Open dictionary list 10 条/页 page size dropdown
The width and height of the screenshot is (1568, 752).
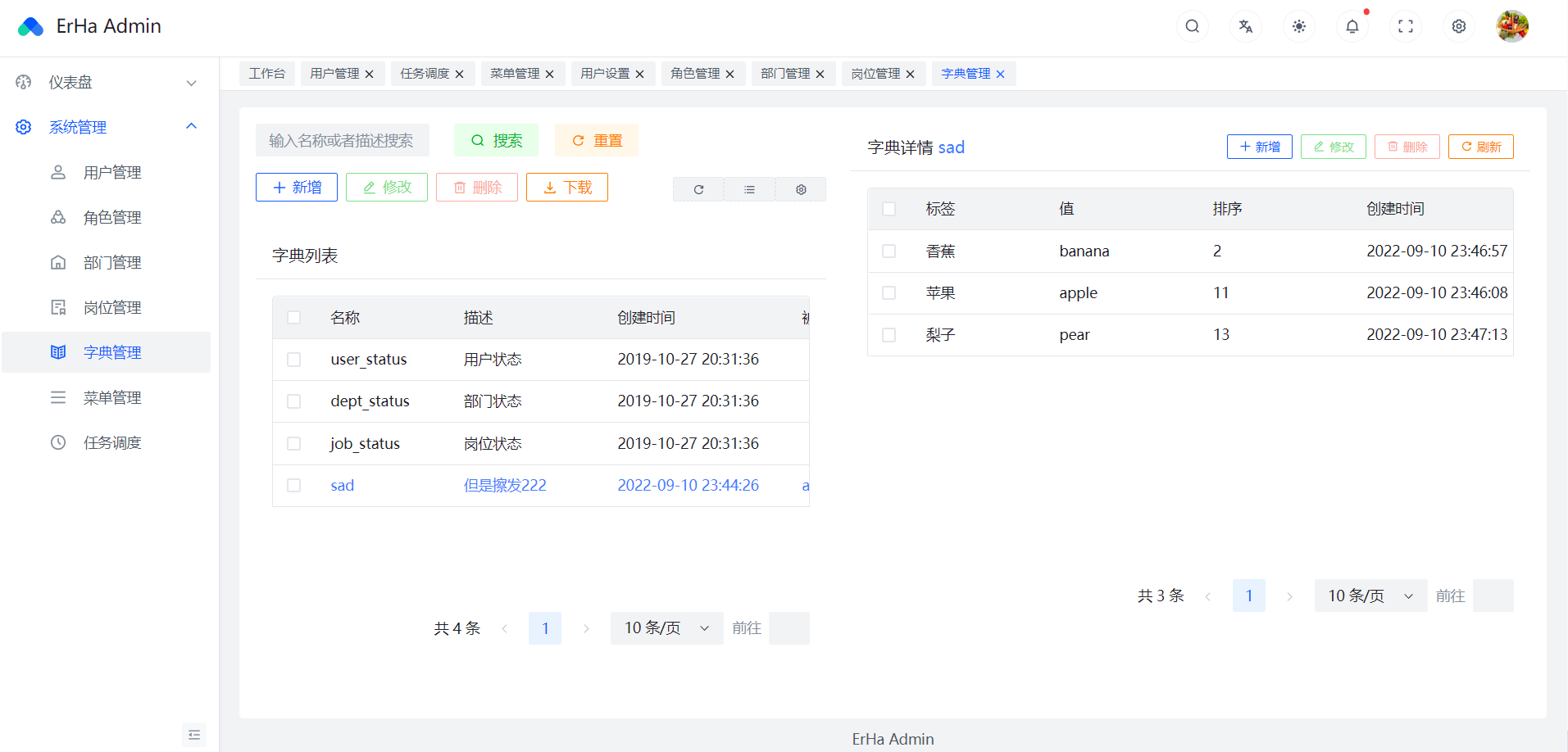[x=667, y=628]
